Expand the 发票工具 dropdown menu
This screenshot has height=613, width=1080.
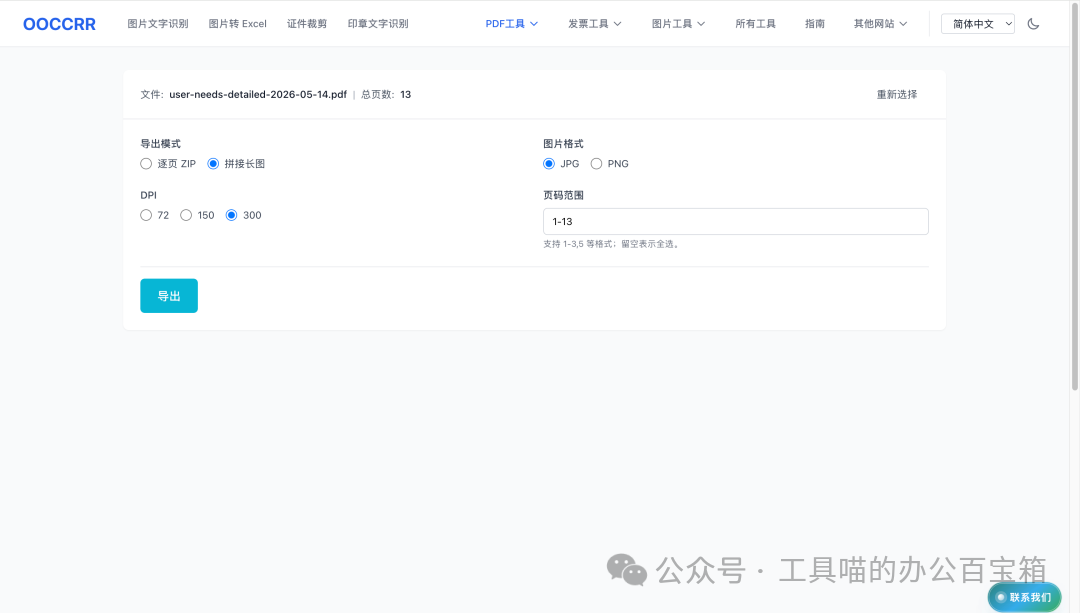[x=594, y=24]
